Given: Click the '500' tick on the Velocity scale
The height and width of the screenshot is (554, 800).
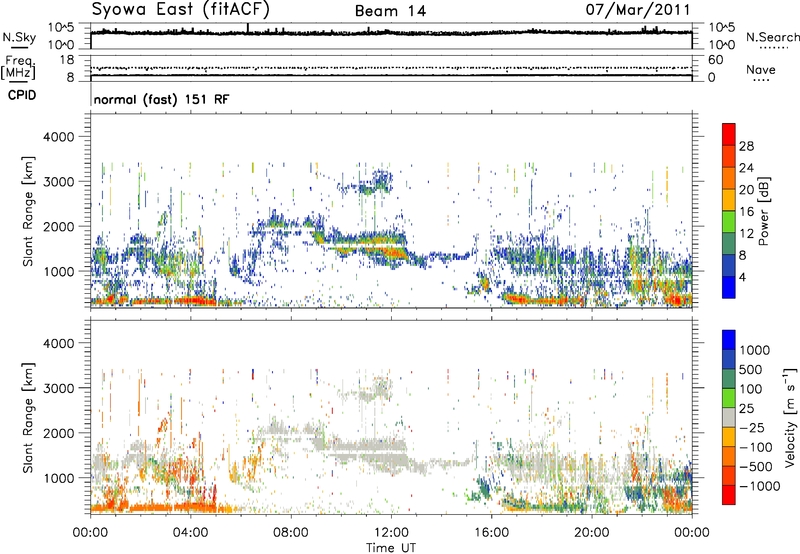Looking at the screenshot, I should [x=751, y=369].
